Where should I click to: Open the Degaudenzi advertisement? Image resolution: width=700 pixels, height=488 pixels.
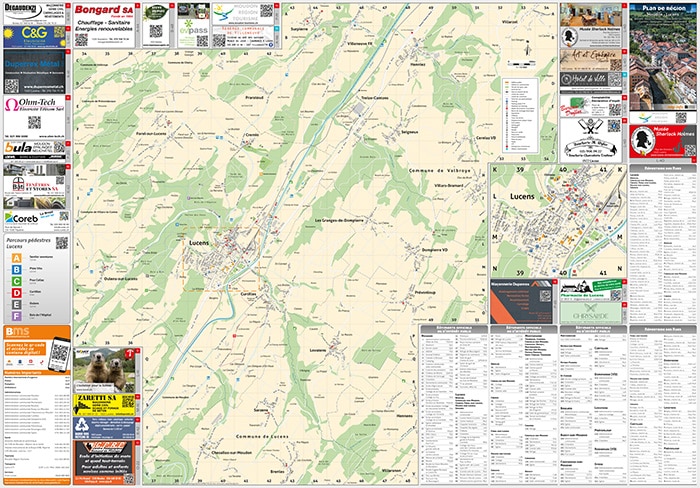click(34, 14)
